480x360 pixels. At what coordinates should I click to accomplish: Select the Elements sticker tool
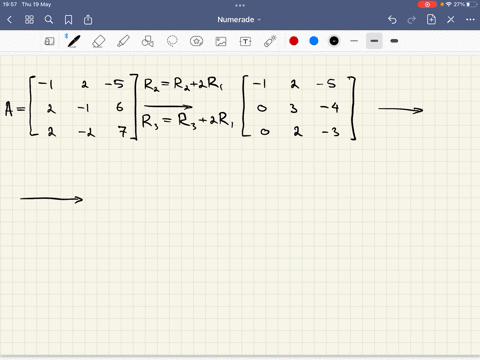click(196, 41)
